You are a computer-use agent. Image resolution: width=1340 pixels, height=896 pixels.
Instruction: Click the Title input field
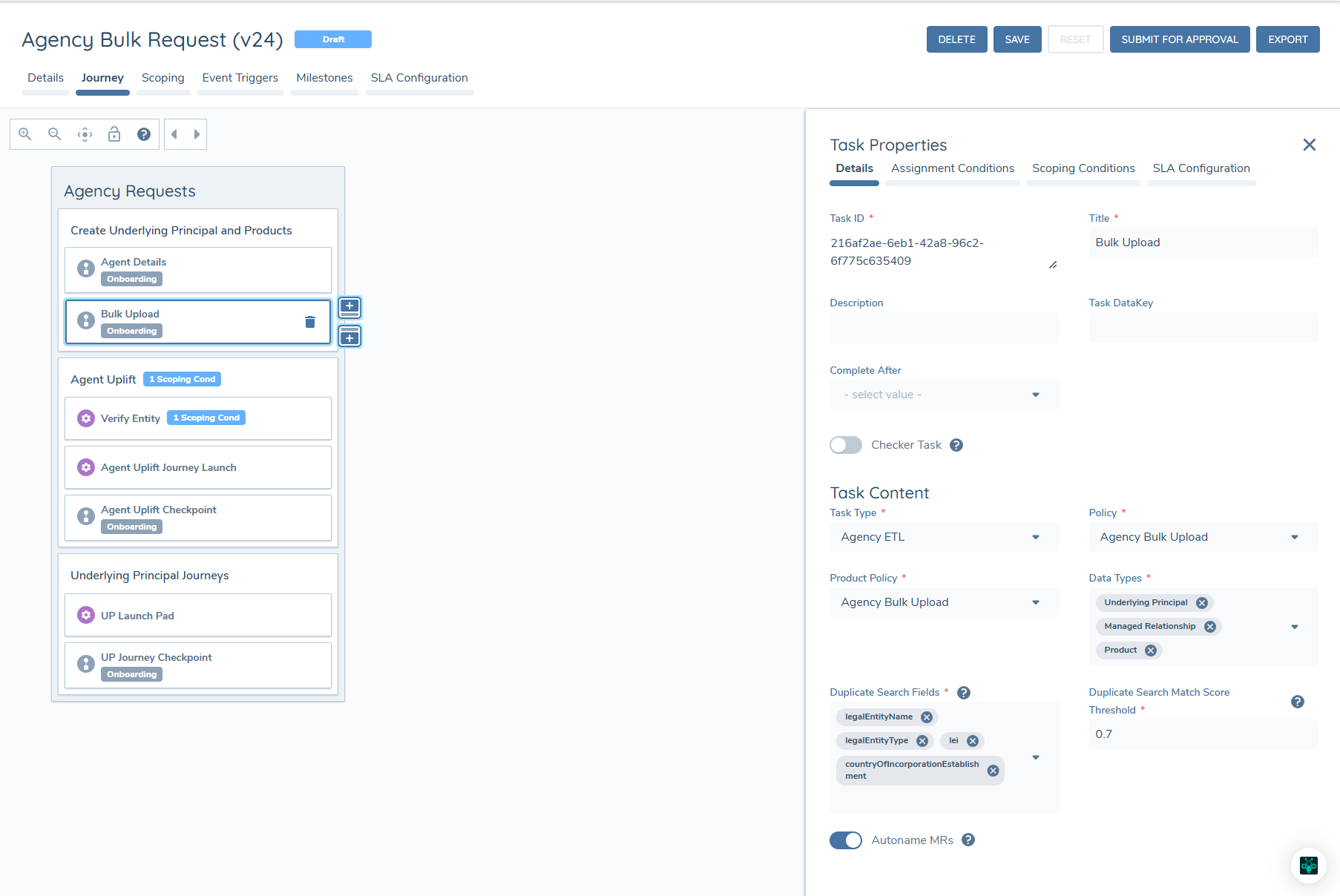(x=1203, y=243)
